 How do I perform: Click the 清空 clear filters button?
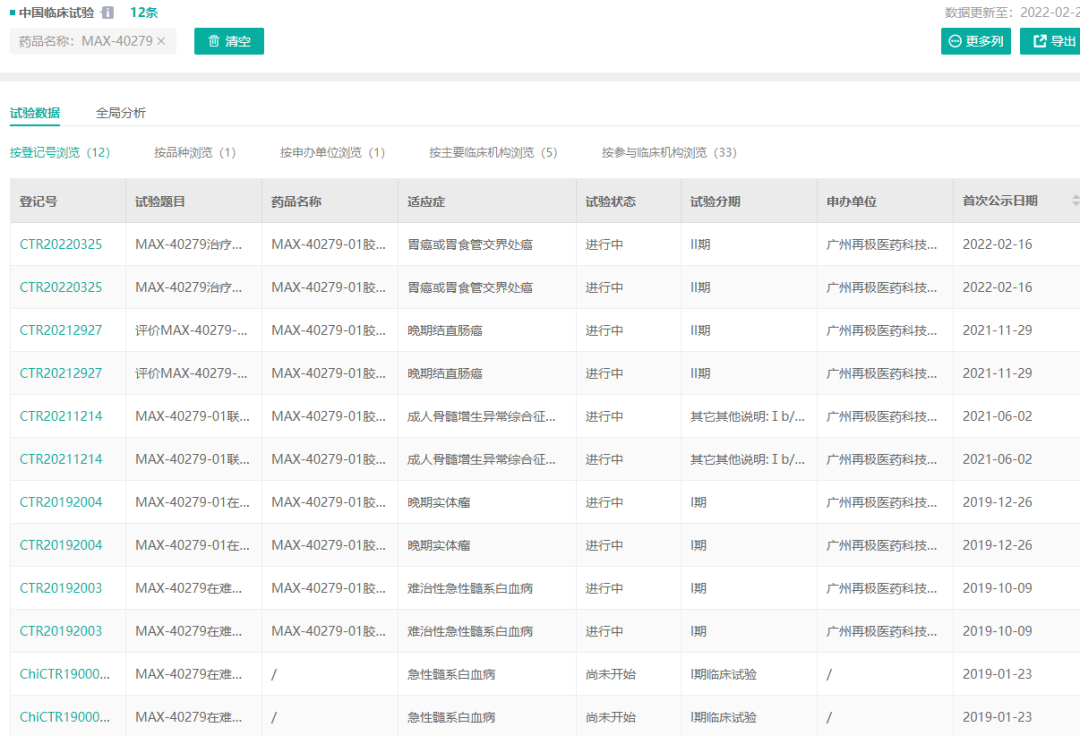coord(229,41)
